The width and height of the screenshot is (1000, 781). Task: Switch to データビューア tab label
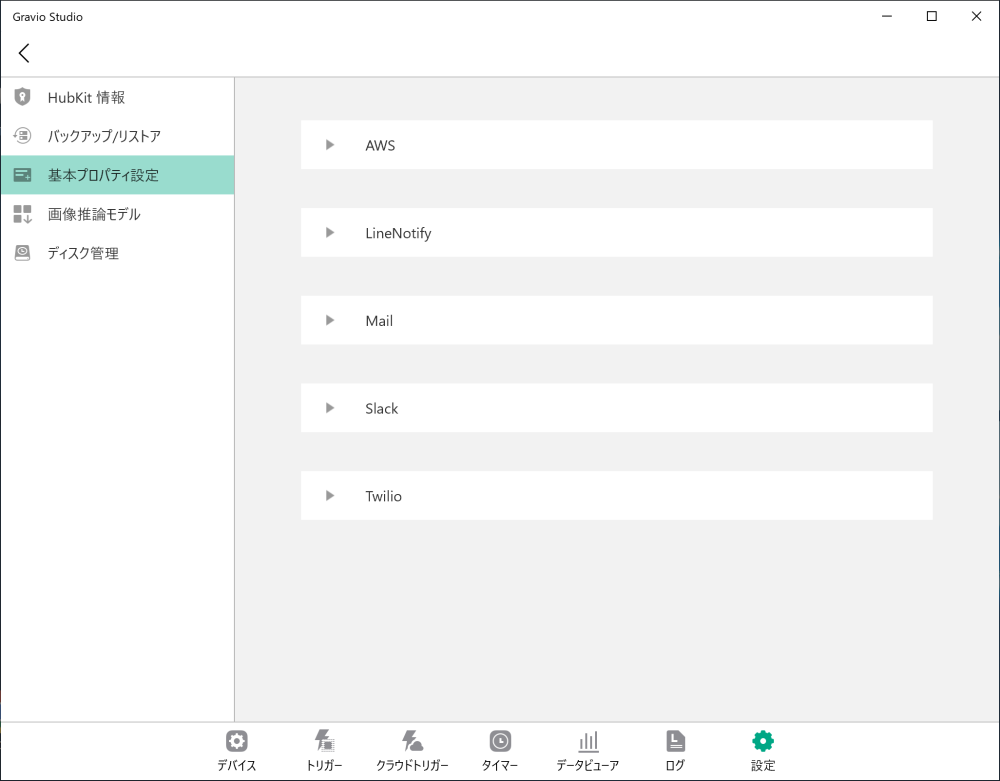(x=587, y=765)
